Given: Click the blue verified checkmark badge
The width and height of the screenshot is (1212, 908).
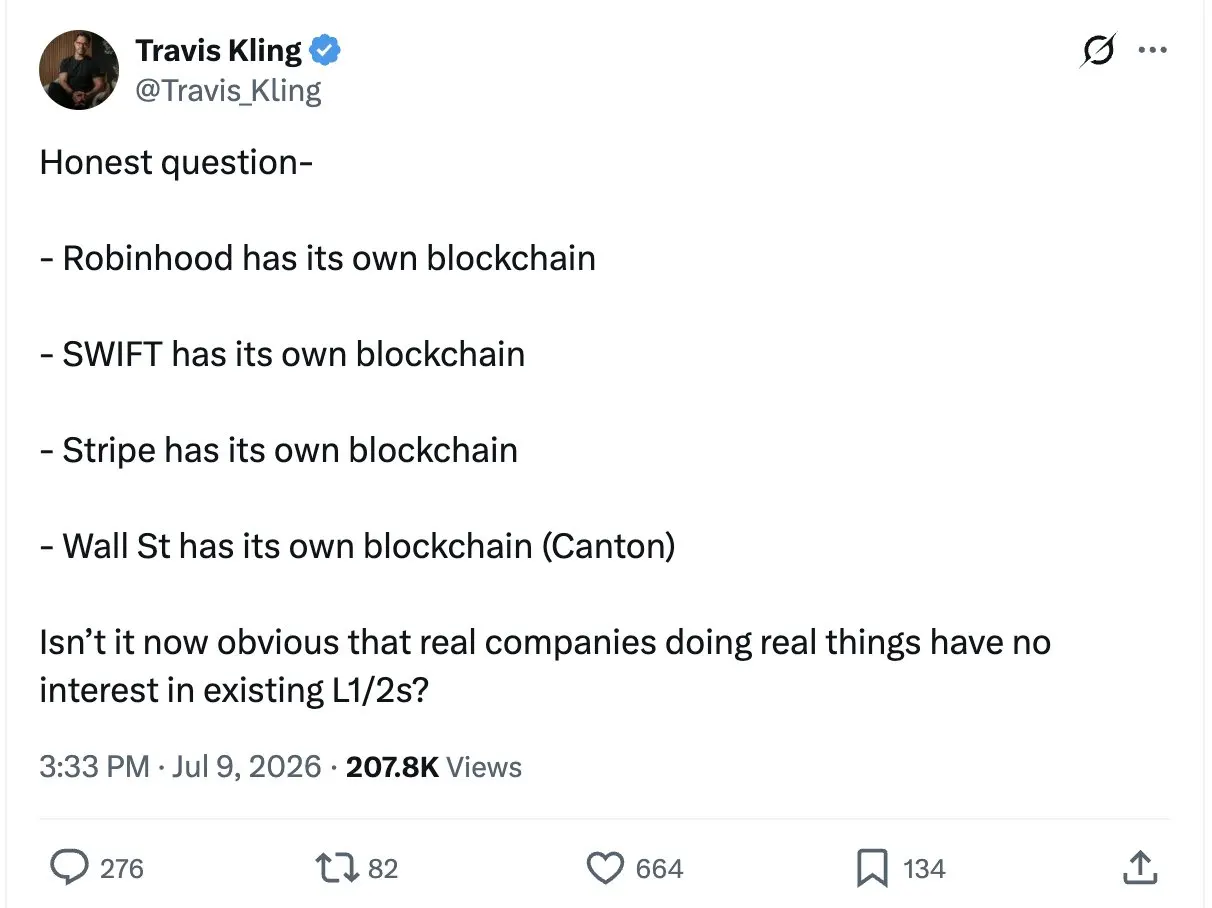Looking at the screenshot, I should pos(326,49).
